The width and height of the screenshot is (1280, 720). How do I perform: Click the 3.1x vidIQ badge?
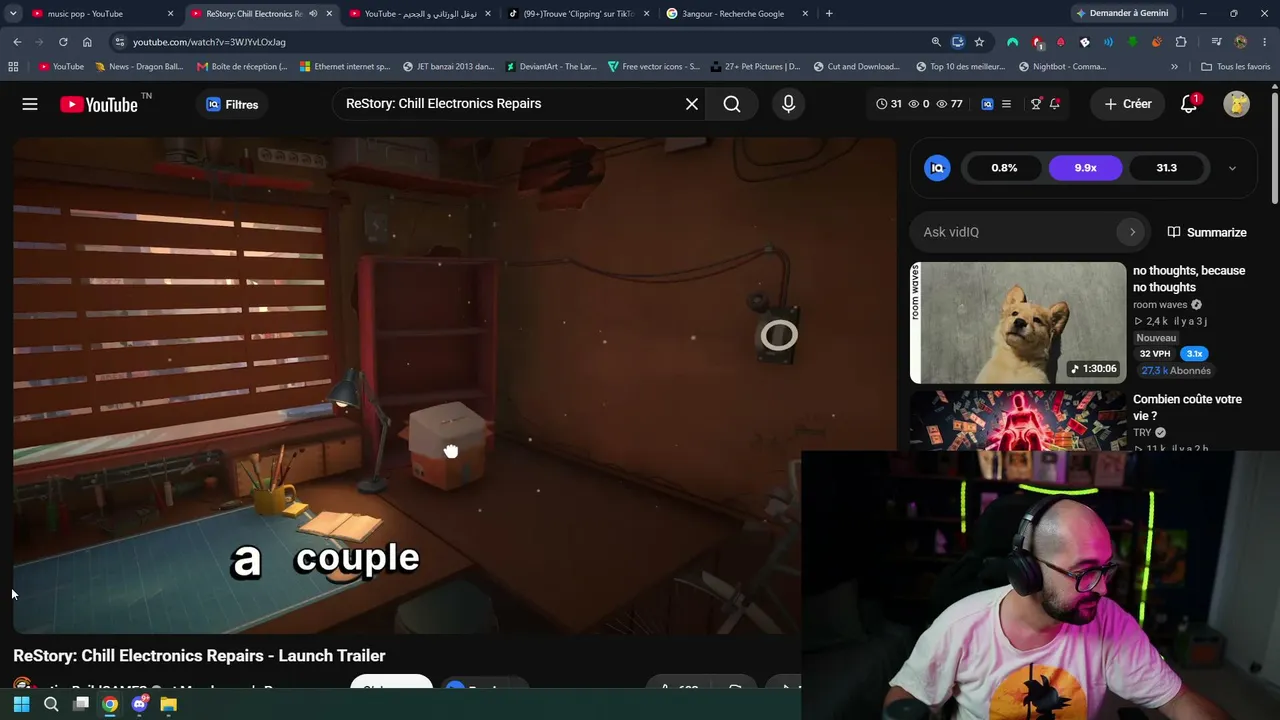pyautogui.click(x=1194, y=354)
